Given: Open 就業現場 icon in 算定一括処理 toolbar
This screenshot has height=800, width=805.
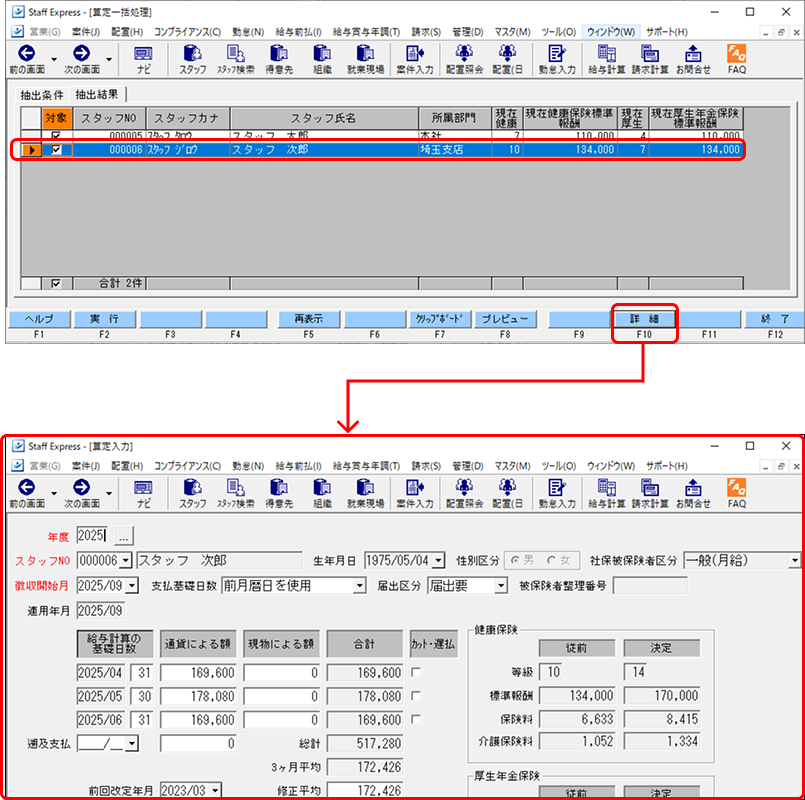Looking at the screenshot, I should pos(365,54).
